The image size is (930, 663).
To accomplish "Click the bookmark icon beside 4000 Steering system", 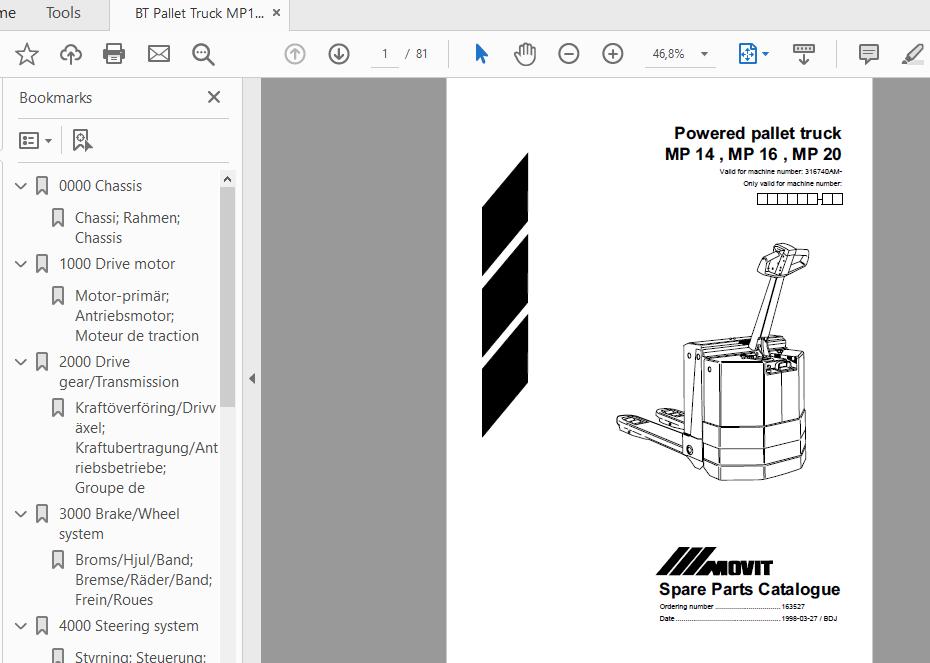I will (x=42, y=626).
